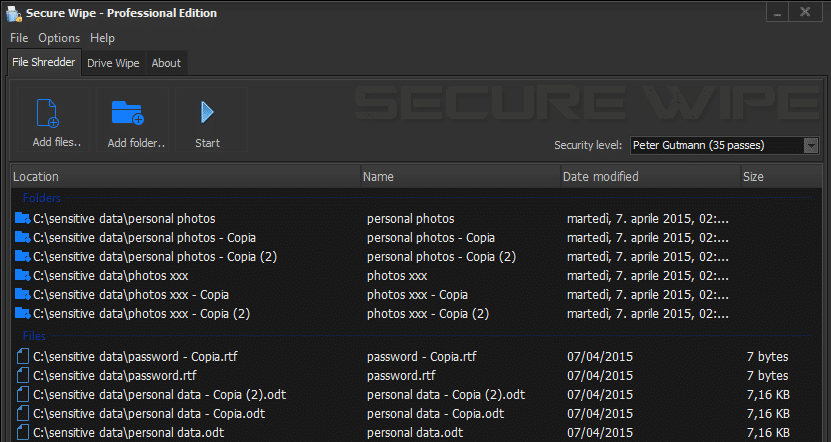Click the Secure Wipe app icon in the title bar
Screen dimensions: 831x442
14,14
